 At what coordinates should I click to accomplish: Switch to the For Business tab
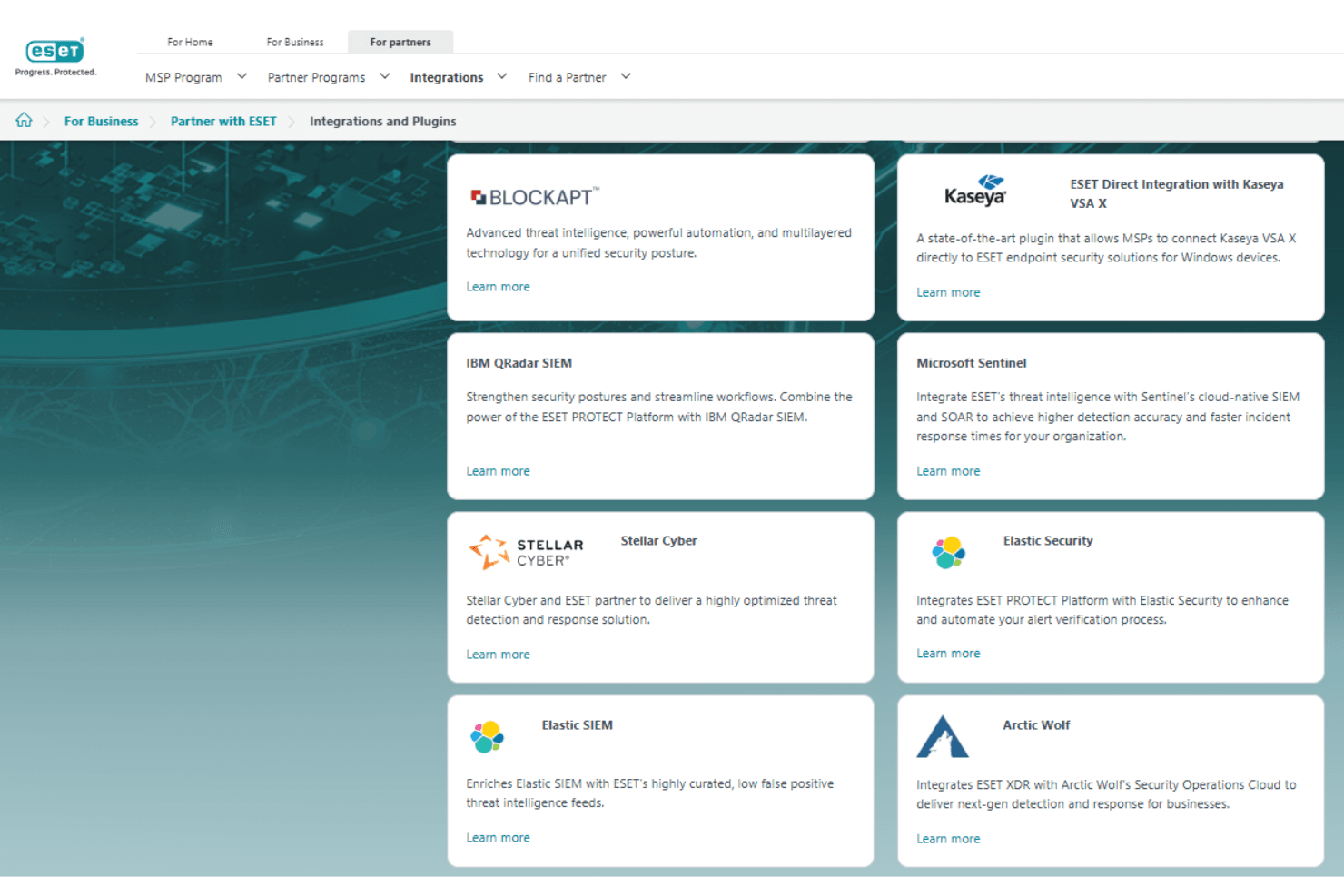pyautogui.click(x=295, y=42)
